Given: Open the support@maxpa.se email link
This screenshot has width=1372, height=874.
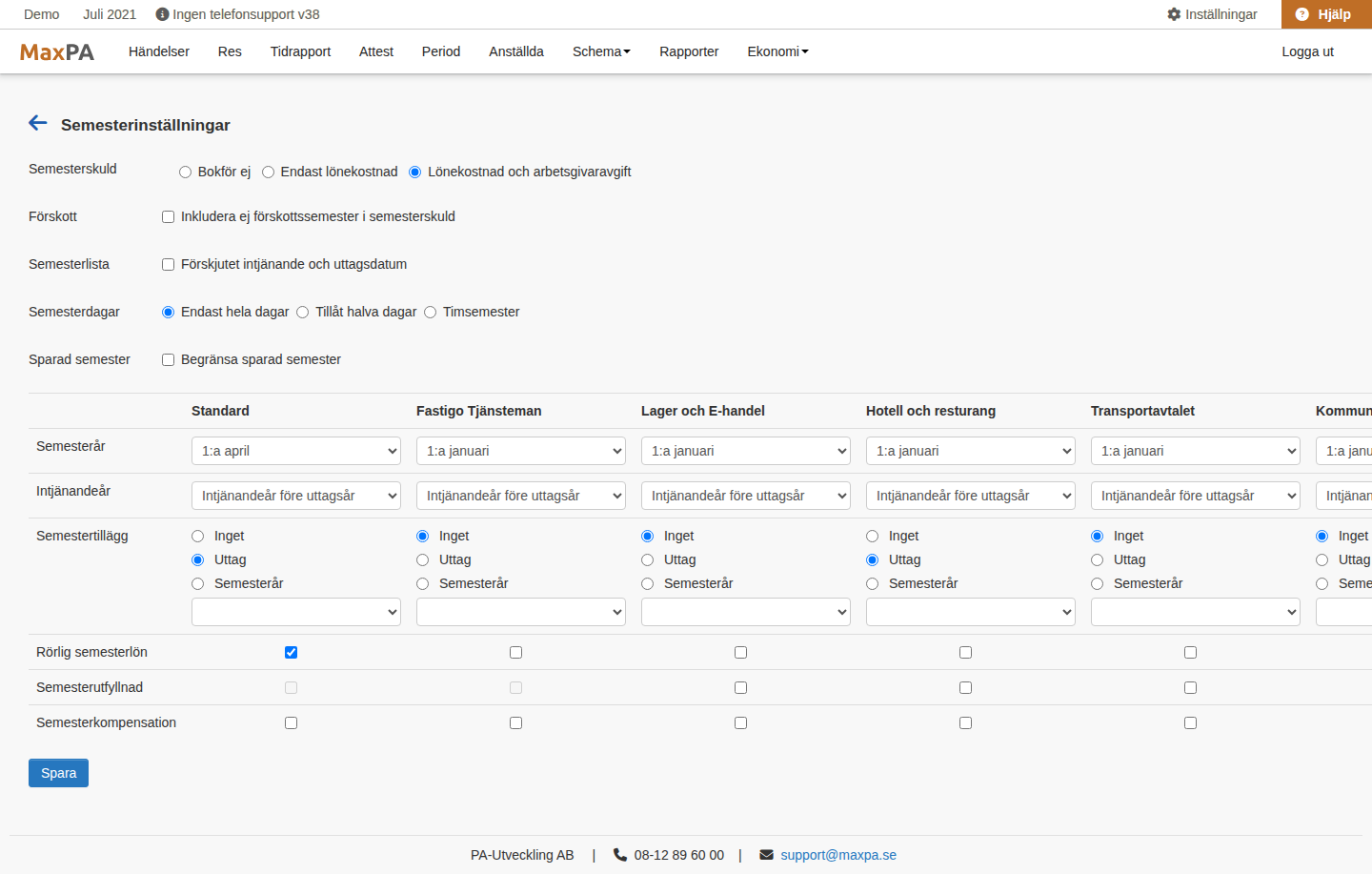Looking at the screenshot, I should point(838,855).
